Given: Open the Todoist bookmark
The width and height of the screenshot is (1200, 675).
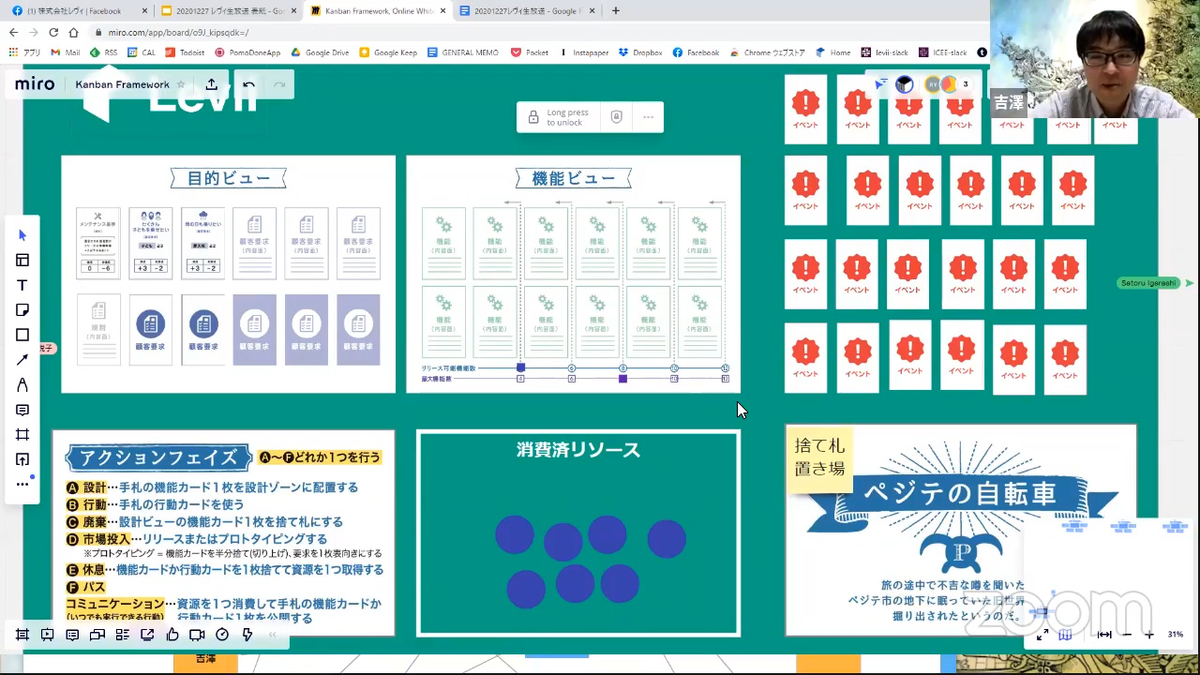Looking at the screenshot, I should pos(185,52).
